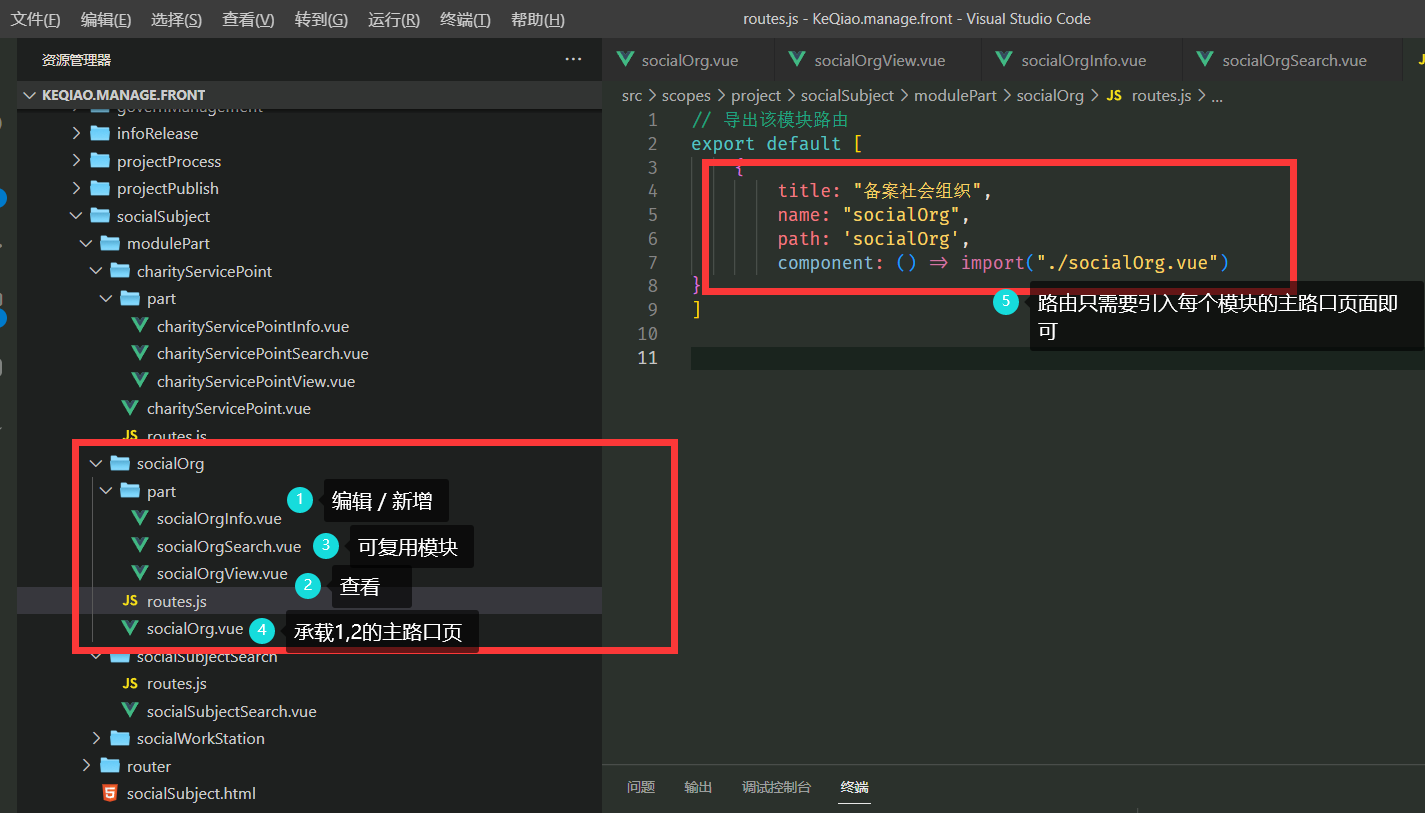Image resolution: width=1425 pixels, height=813 pixels.
Task: Click JS icon in breadcrumb routes.js
Action: pyautogui.click(x=1114, y=96)
